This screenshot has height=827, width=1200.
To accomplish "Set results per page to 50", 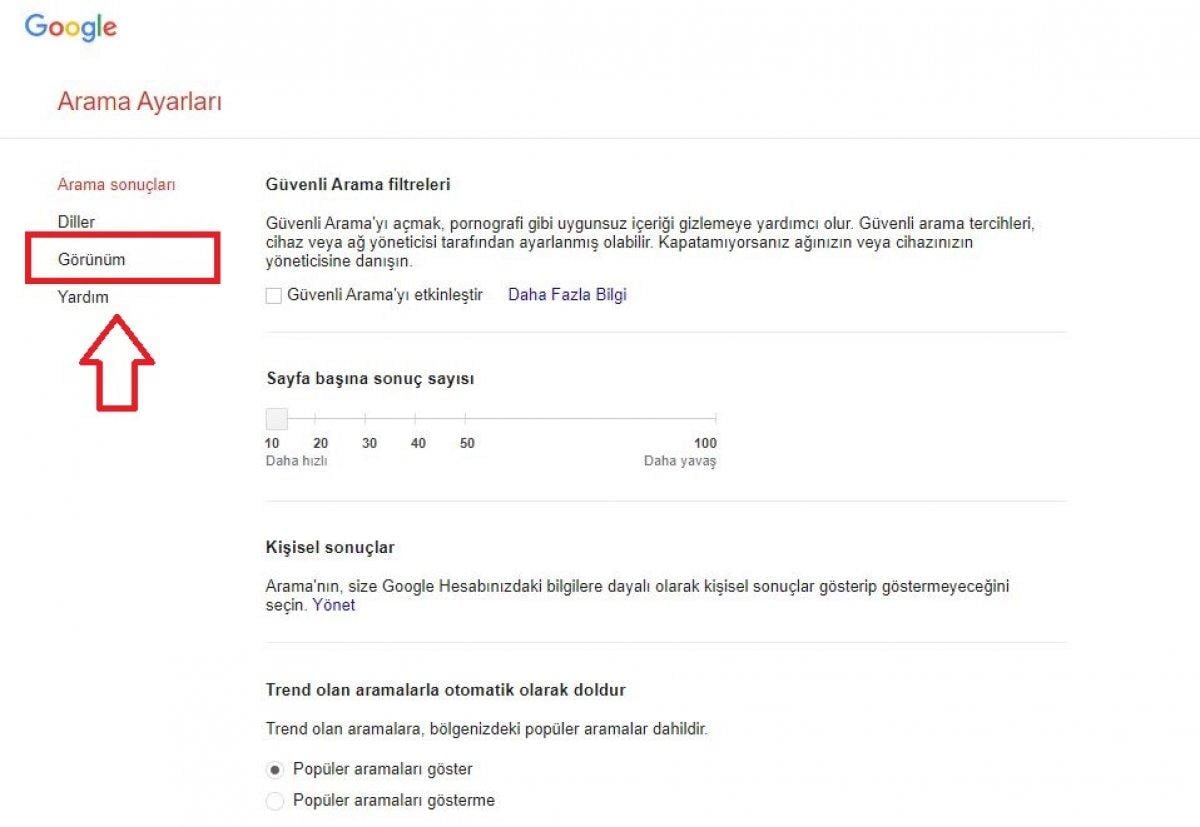I will point(467,419).
